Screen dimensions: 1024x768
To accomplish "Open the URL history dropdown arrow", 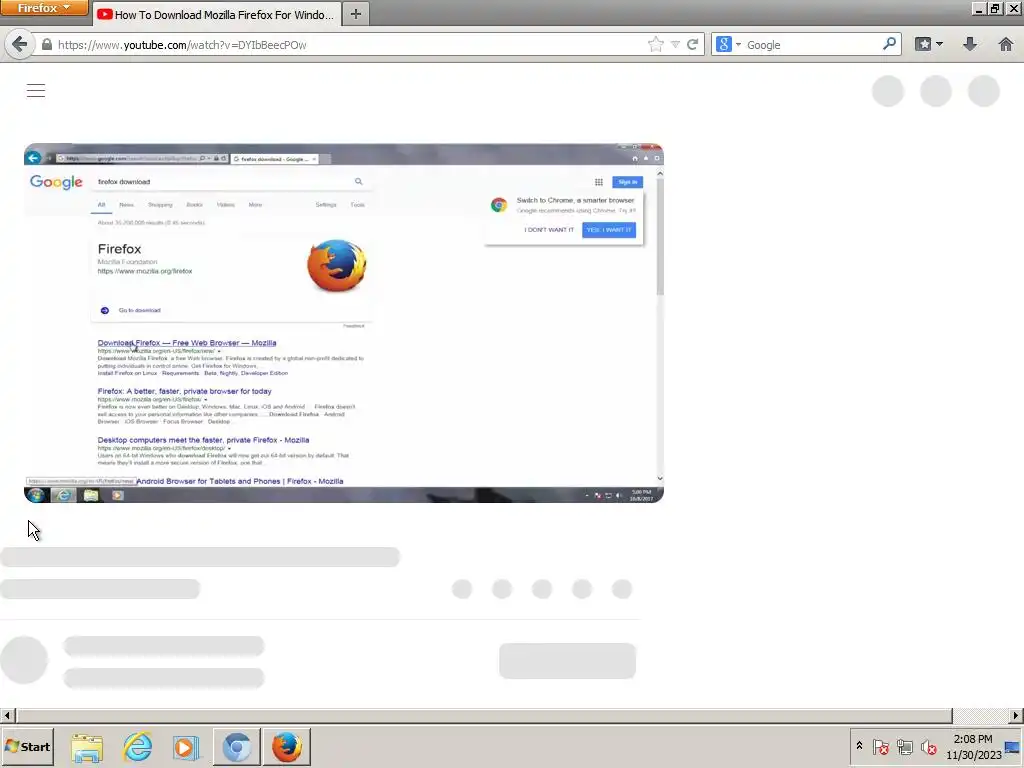I will click(x=675, y=44).
